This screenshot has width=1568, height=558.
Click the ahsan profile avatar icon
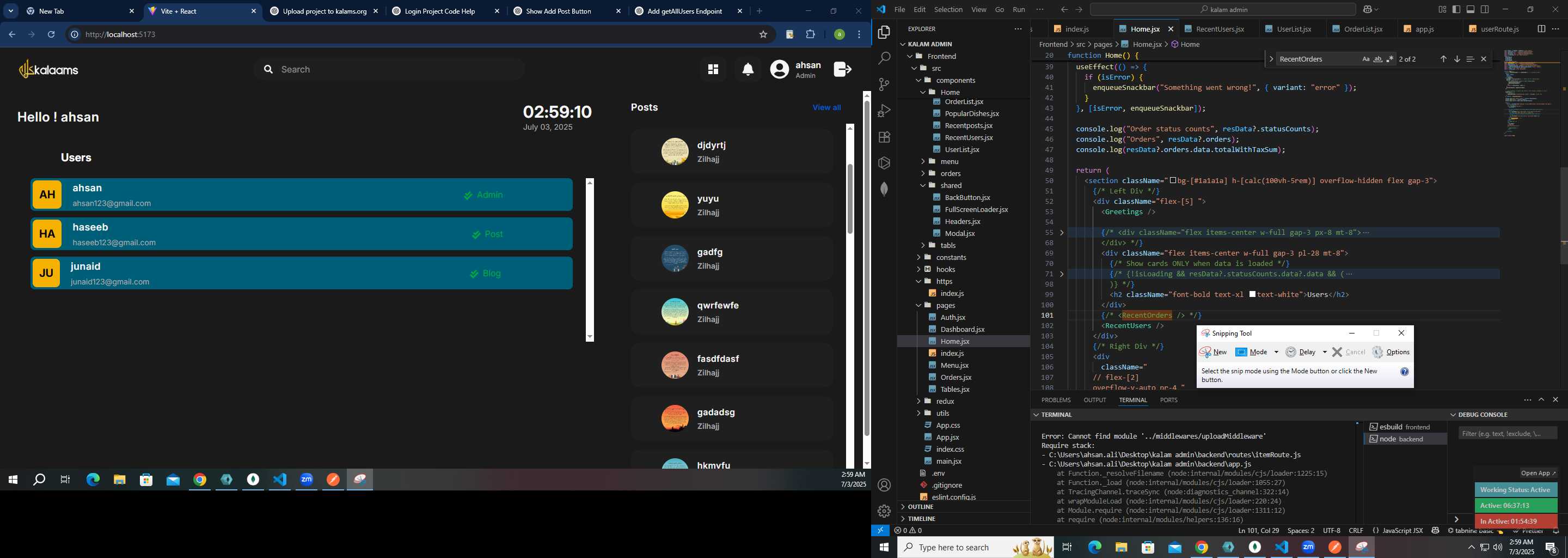coord(779,69)
